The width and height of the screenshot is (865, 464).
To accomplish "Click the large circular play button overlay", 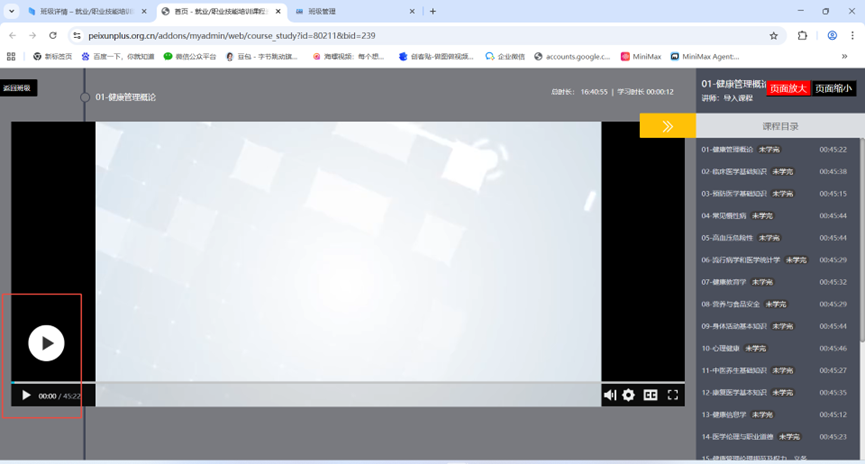I will (x=46, y=343).
